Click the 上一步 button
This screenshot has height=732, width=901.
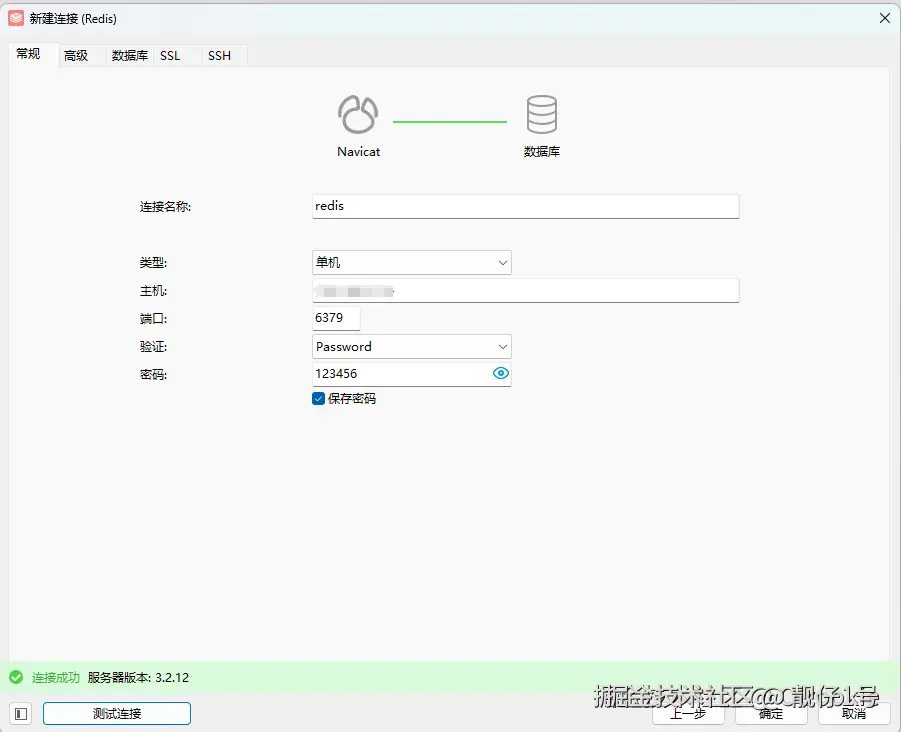tap(688, 714)
